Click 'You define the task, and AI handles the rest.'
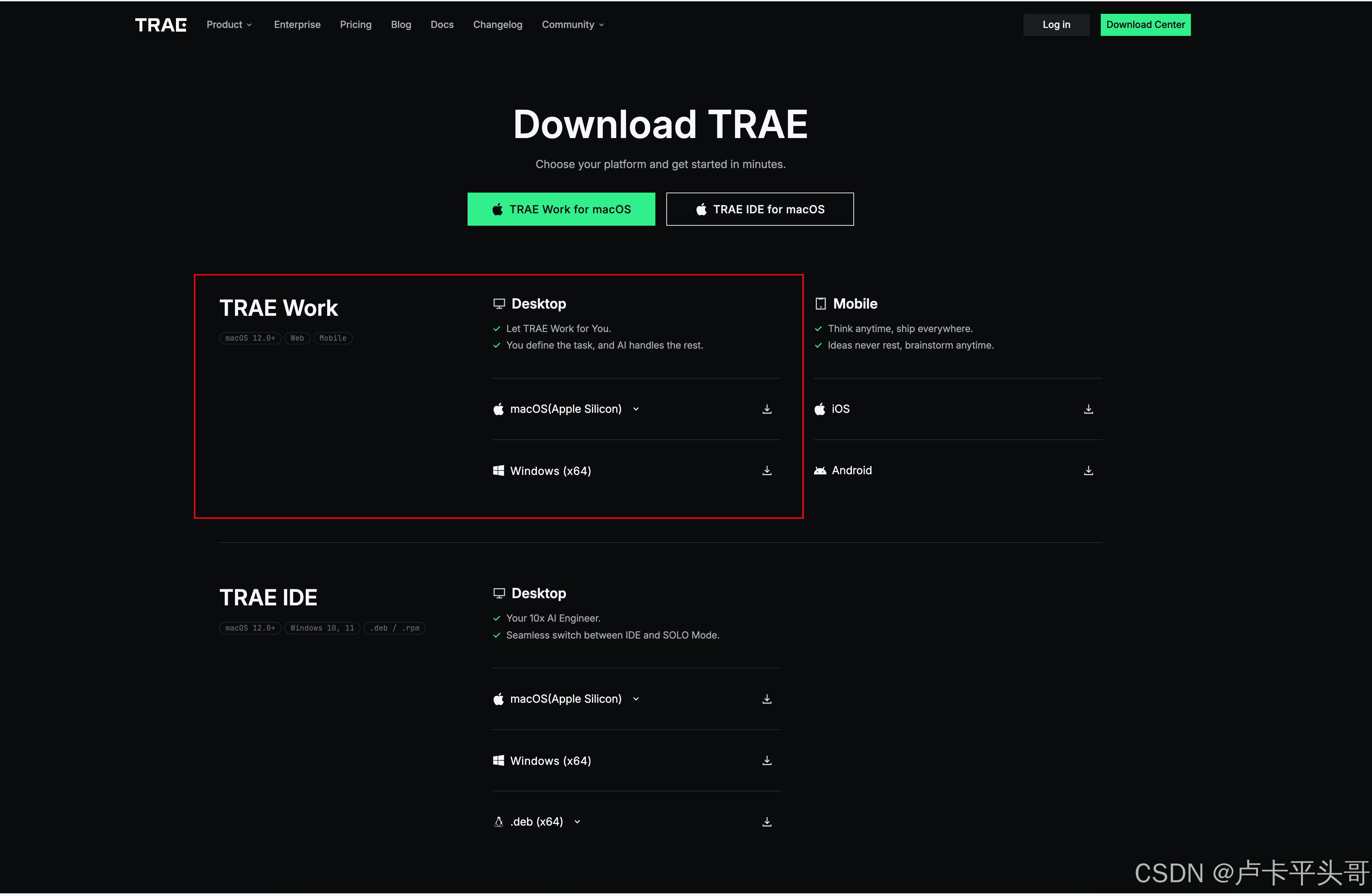The width and height of the screenshot is (1372, 896). [605, 345]
